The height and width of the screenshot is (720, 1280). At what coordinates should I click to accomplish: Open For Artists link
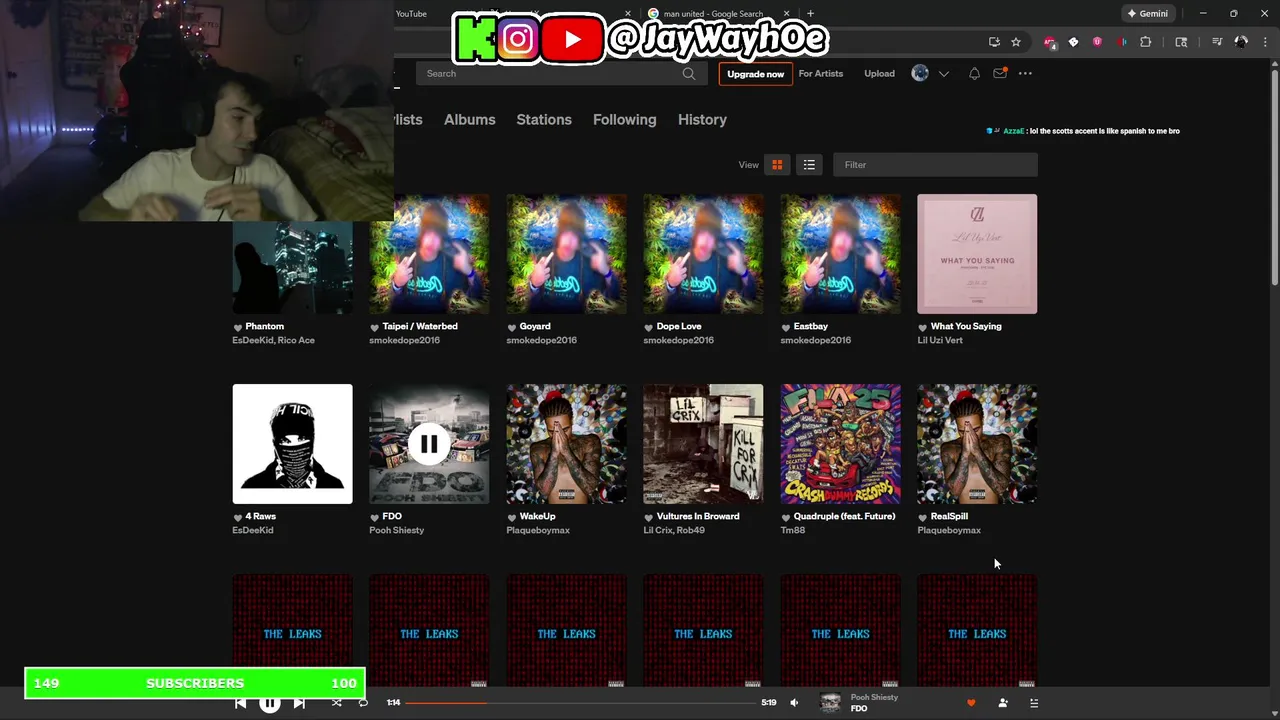tap(821, 74)
